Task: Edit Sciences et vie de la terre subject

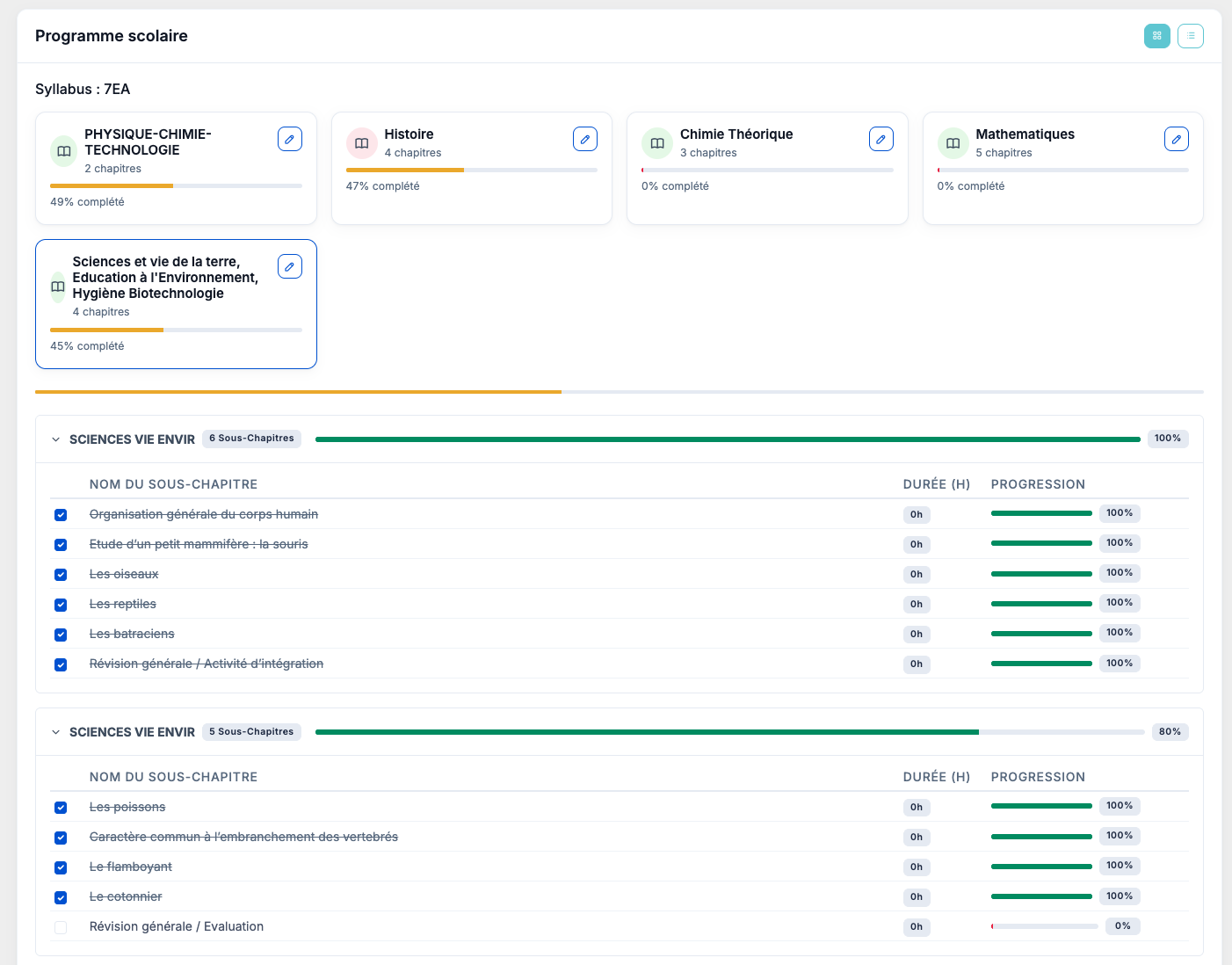Action: click(289, 266)
